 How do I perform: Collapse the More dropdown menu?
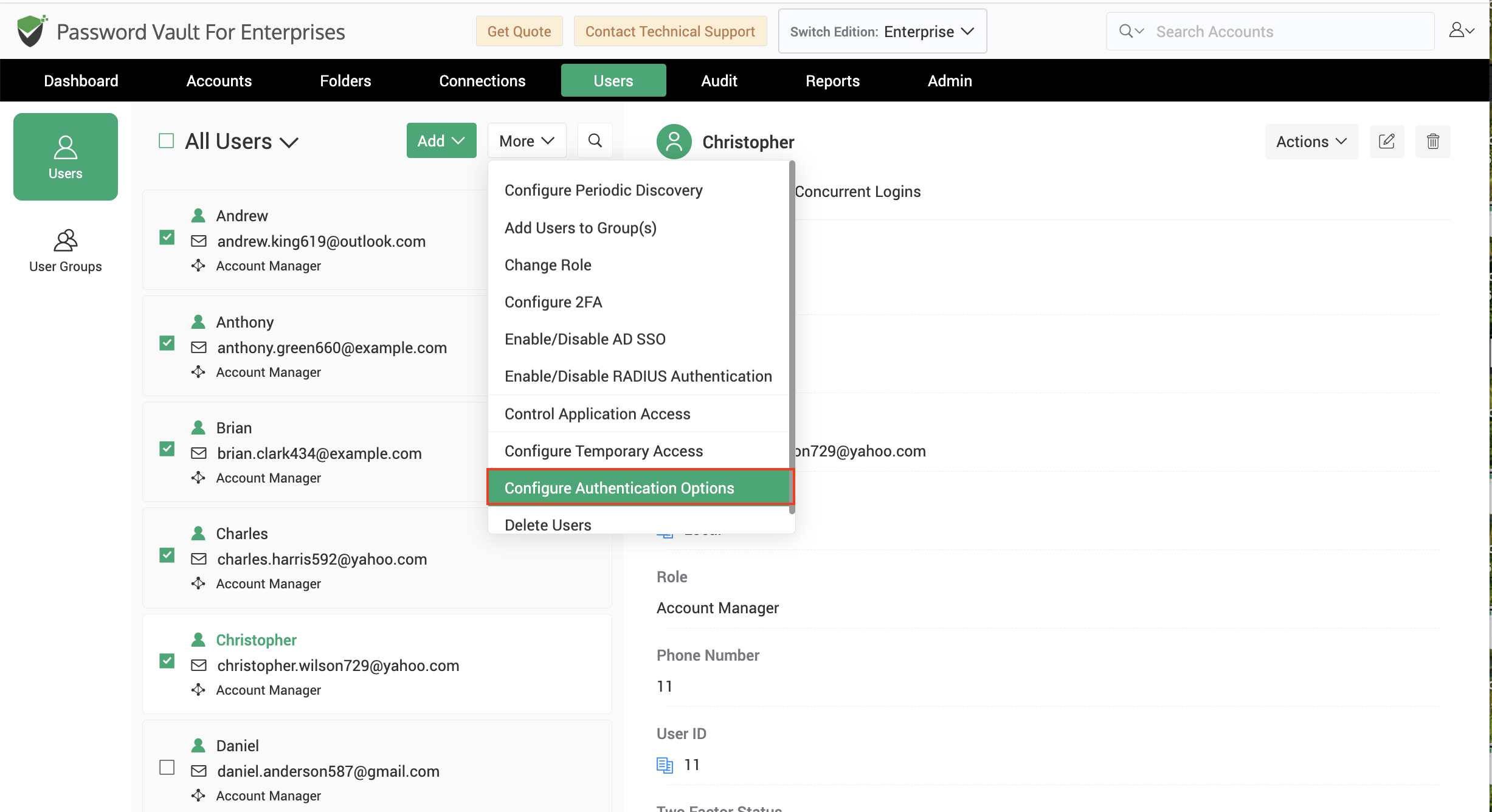coord(527,141)
